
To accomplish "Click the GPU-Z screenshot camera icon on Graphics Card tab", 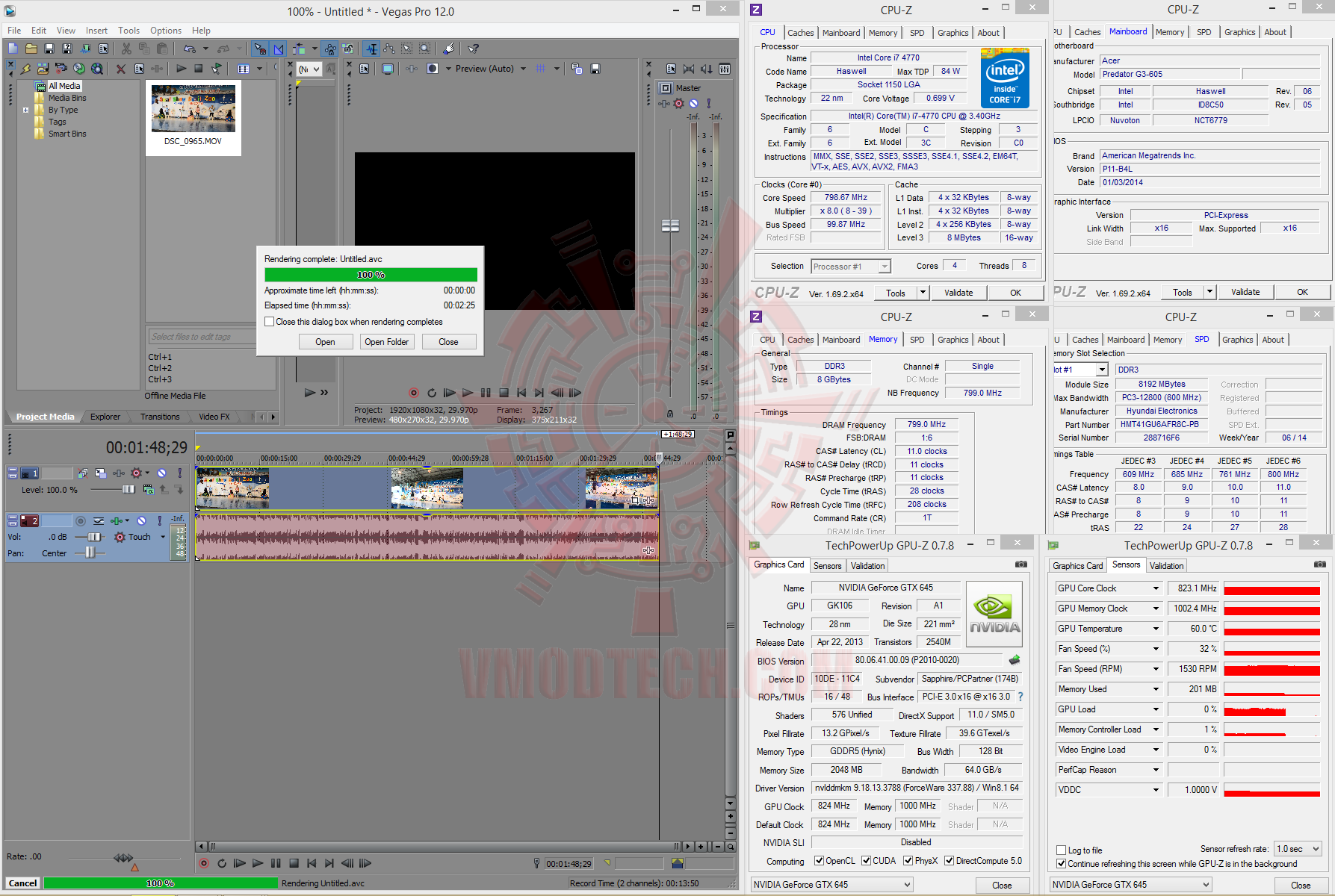I will 1021,564.
